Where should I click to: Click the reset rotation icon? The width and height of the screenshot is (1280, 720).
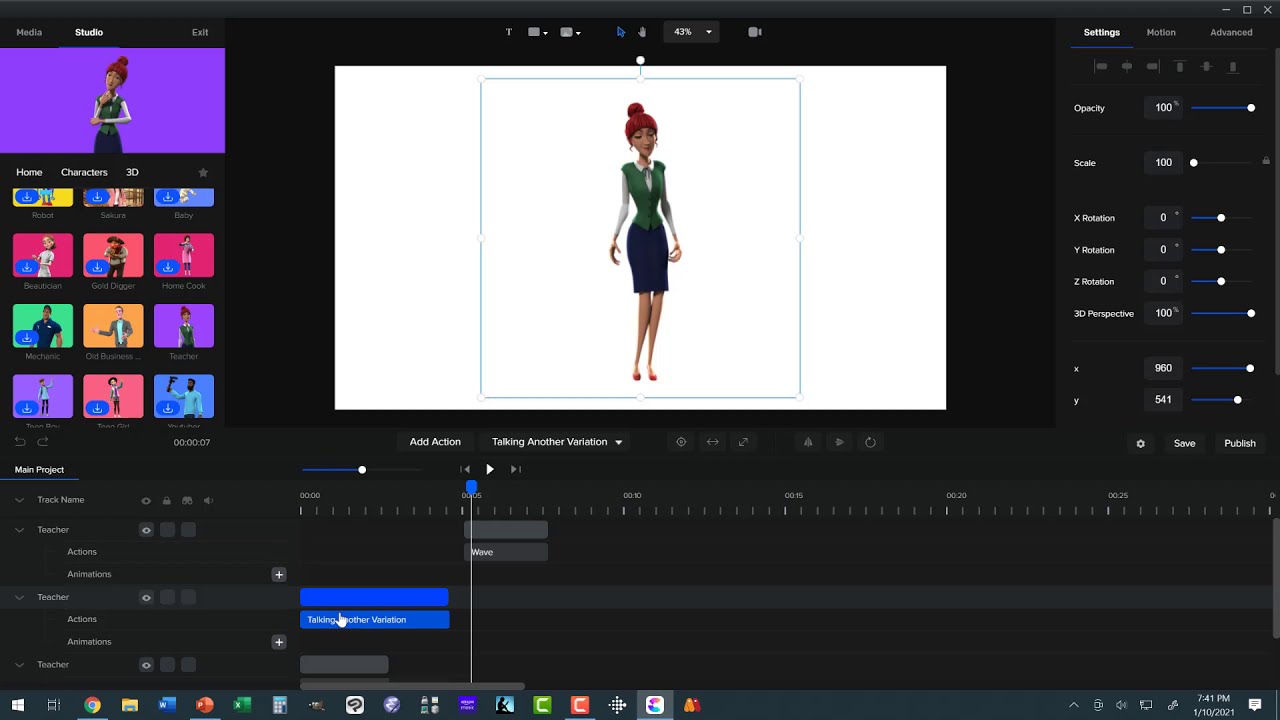pos(870,442)
